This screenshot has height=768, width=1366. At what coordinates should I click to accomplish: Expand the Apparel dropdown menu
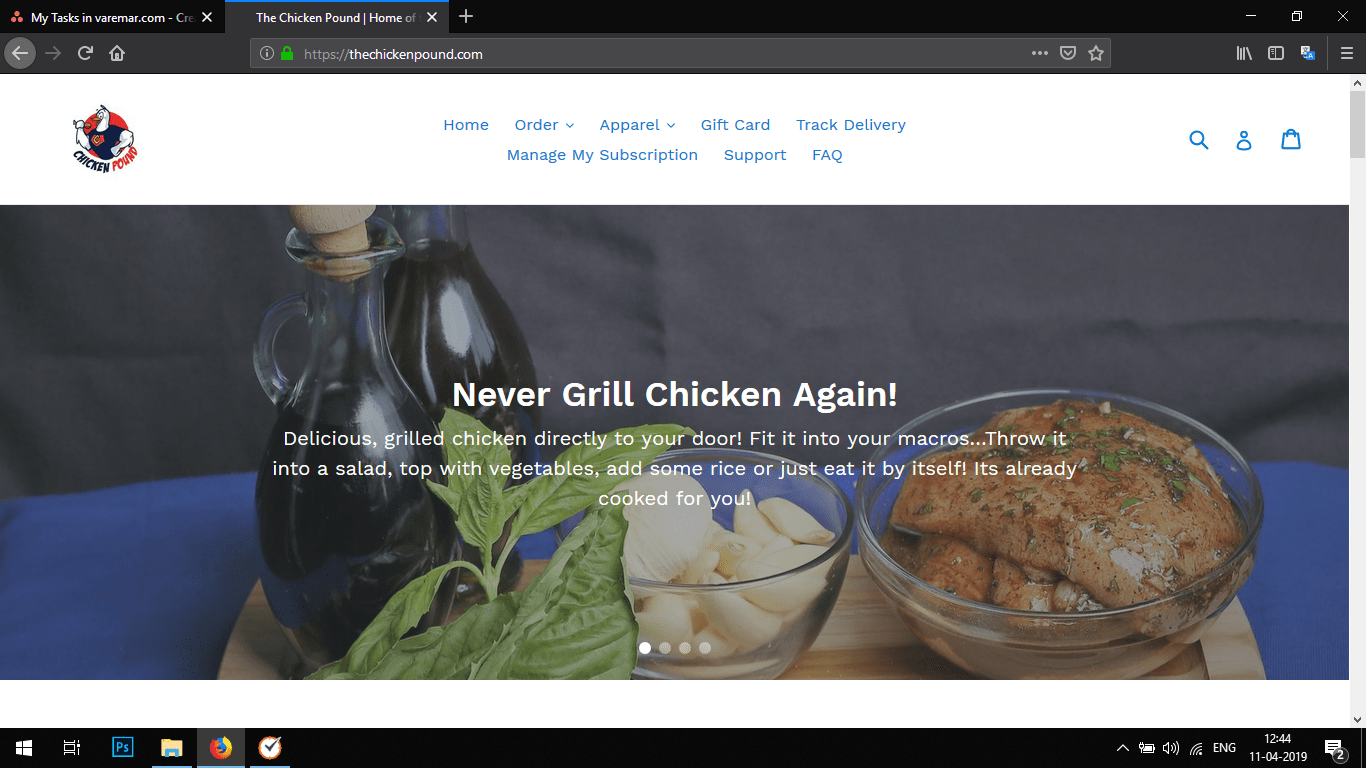click(x=637, y=125)
